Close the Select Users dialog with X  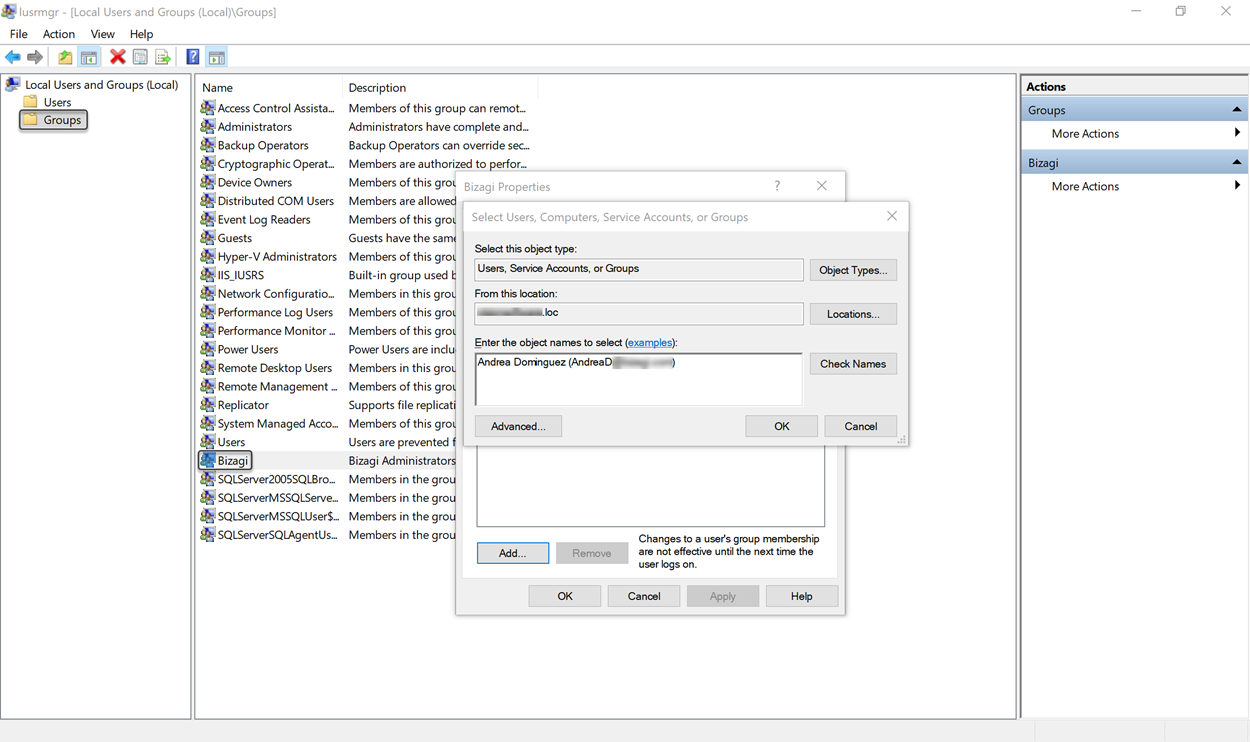point(892,216)
